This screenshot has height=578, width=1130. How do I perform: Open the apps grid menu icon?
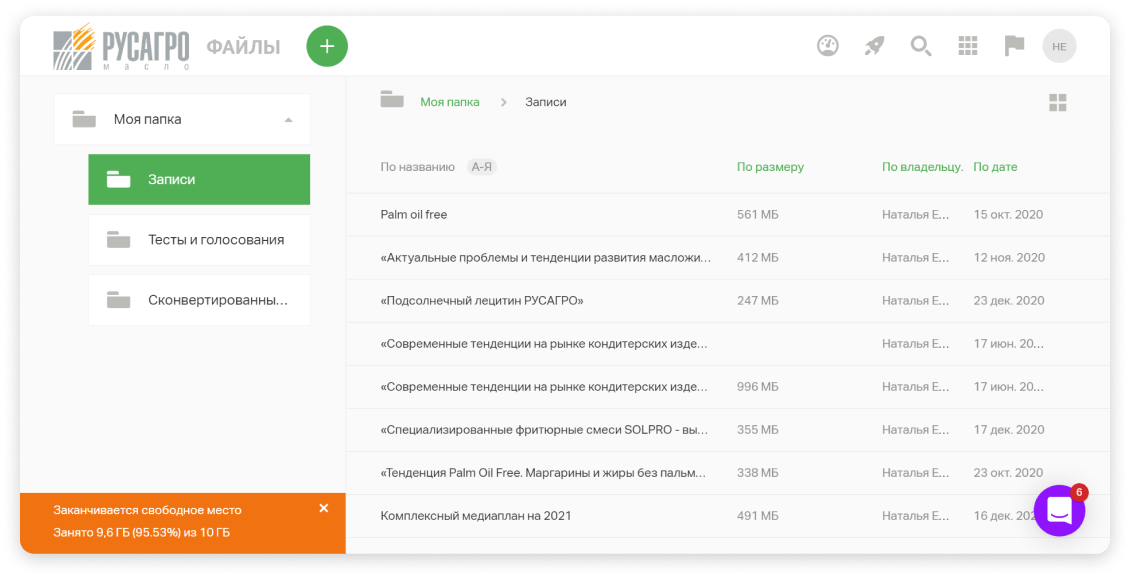(967, 46)
